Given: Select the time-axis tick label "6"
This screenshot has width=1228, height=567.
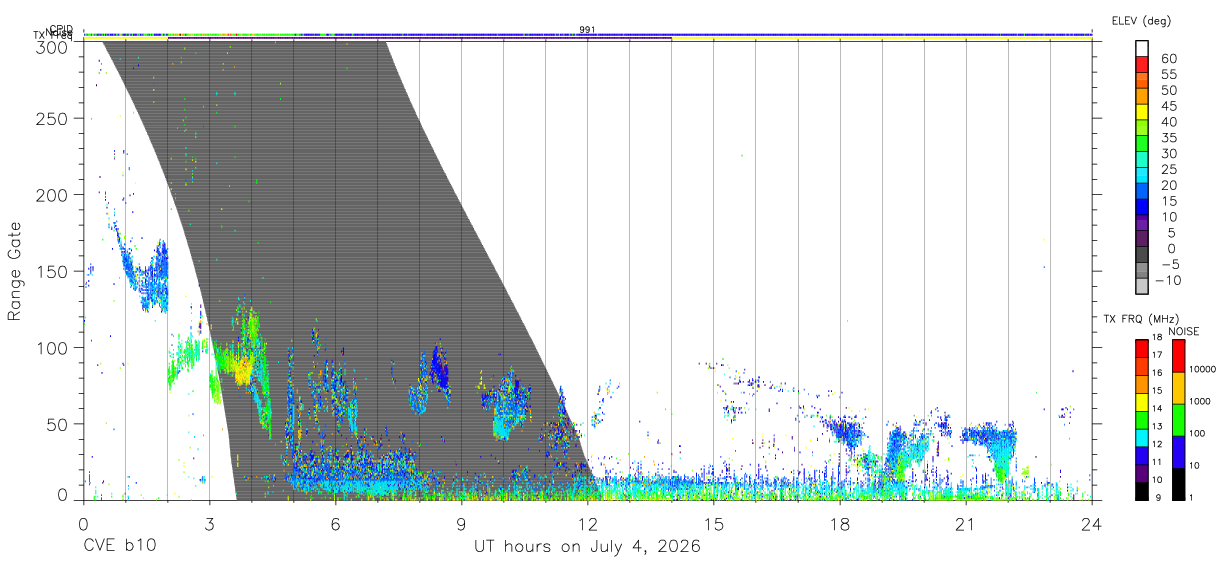Looking at the screenshot, I should click(335, 525).
